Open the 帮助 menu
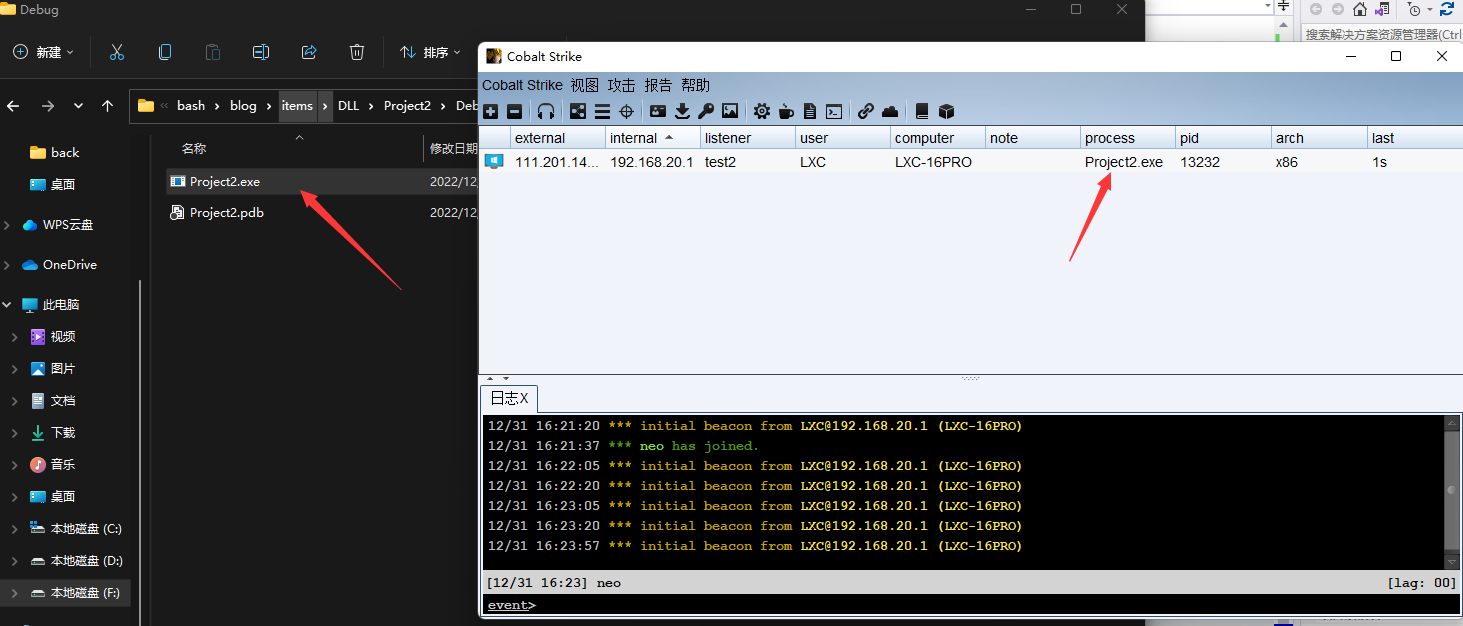1463x626 pixels. [x=695, y=85]
